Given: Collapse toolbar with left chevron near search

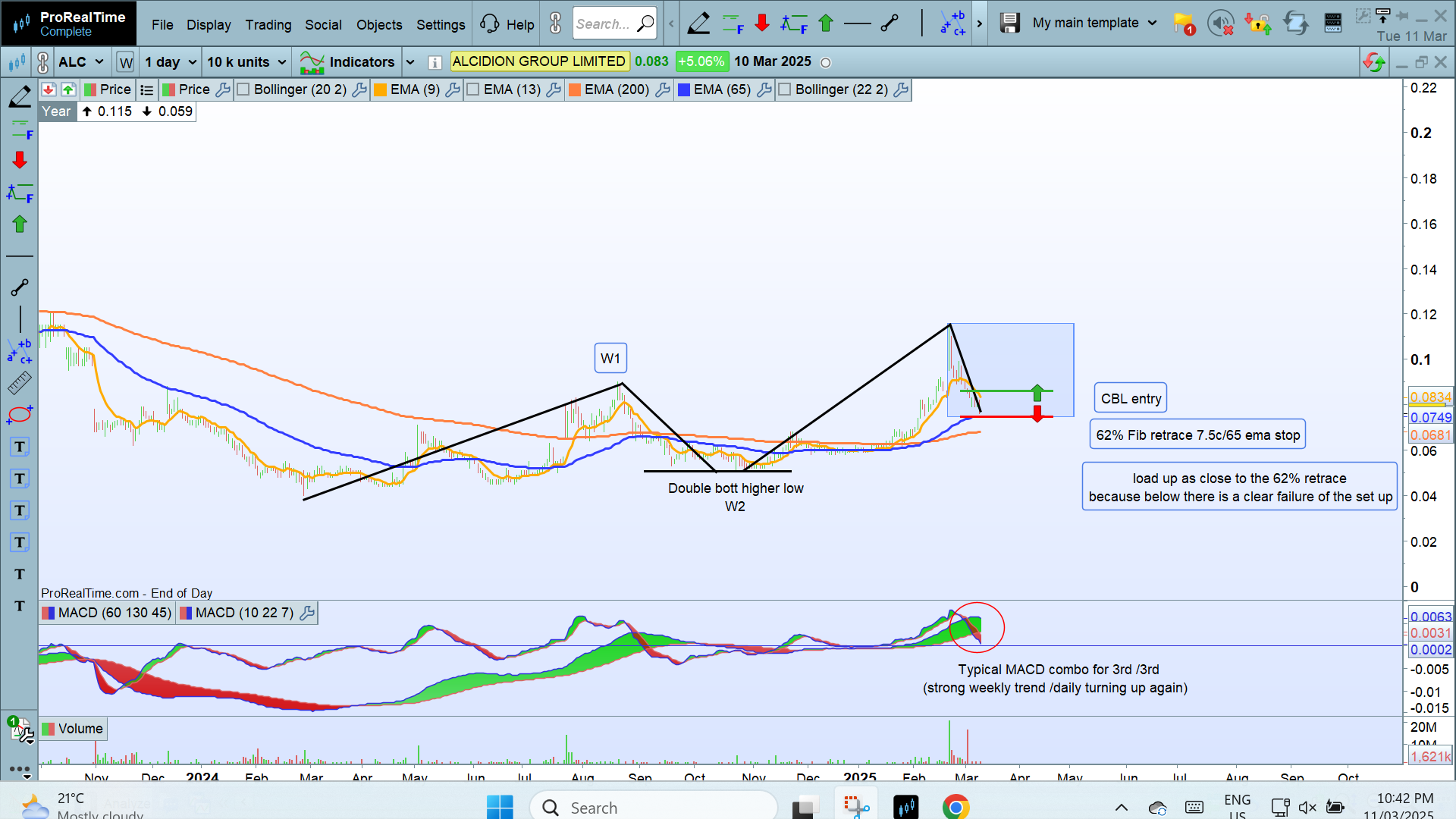Looking at the screenshot, I should [671, 24].
